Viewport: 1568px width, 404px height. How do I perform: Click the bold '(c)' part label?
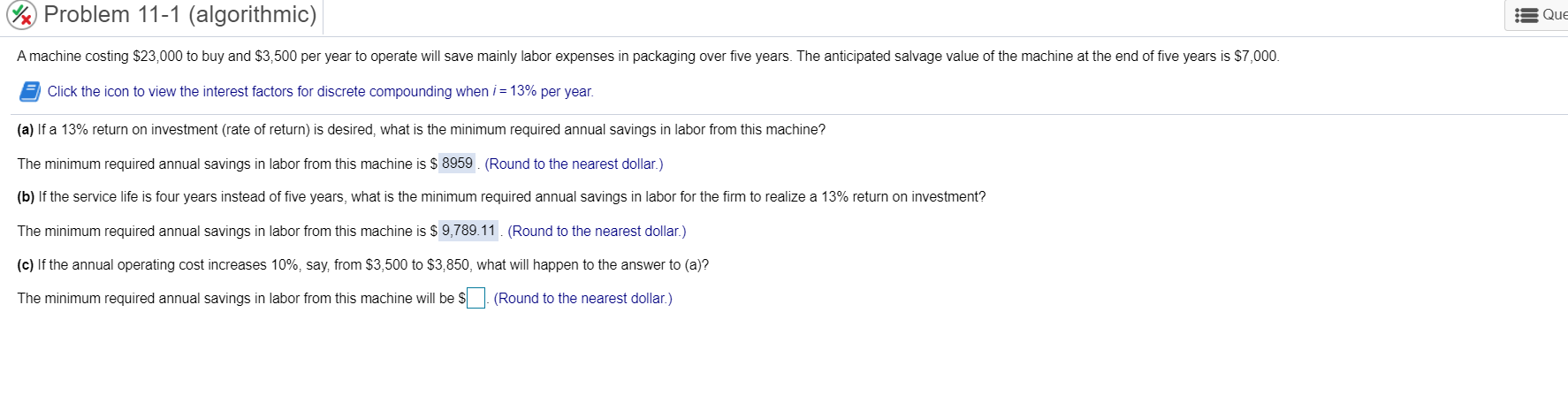point(25,265)
